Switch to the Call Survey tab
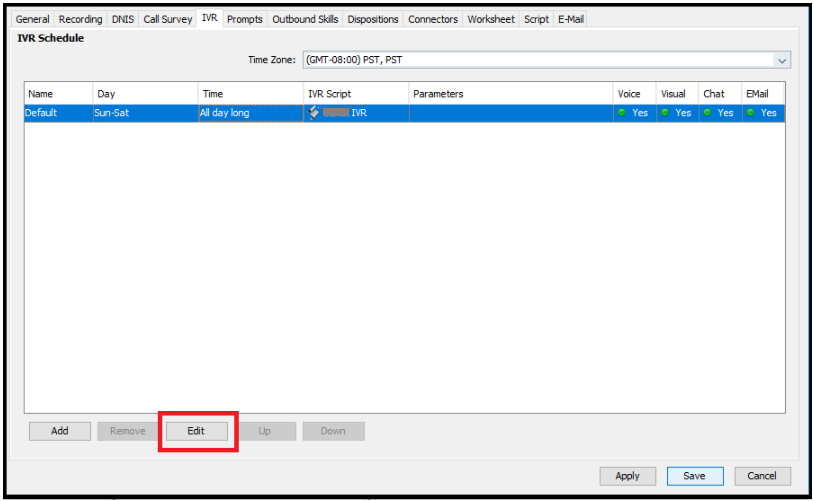Viewport: 813px width, 501px height. point(167,19)
